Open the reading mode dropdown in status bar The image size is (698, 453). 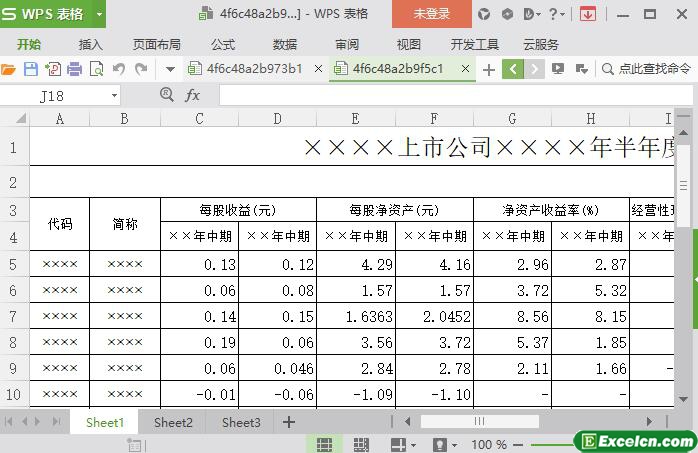click(x=454, y=445)
